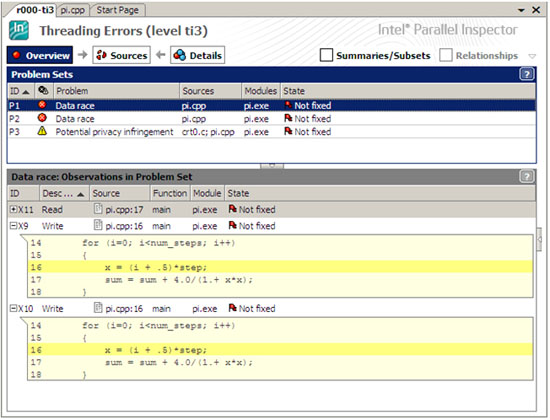This screenshot has height=420, width=550.
Task: Click the Sources column header in Problem Sets
Action: [210, 91]
